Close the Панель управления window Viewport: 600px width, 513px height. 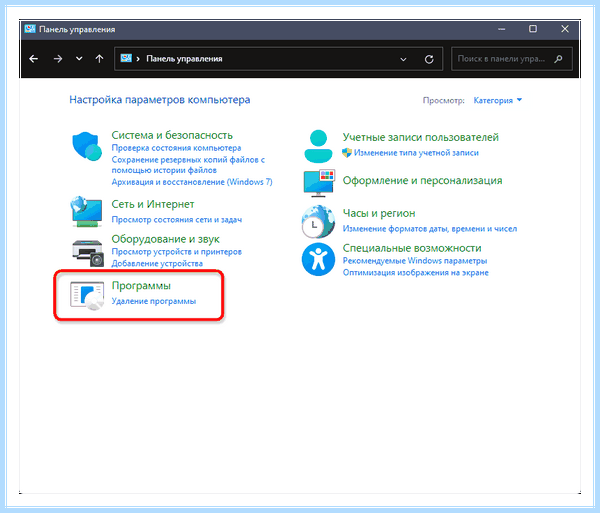(x=565, y=29)
